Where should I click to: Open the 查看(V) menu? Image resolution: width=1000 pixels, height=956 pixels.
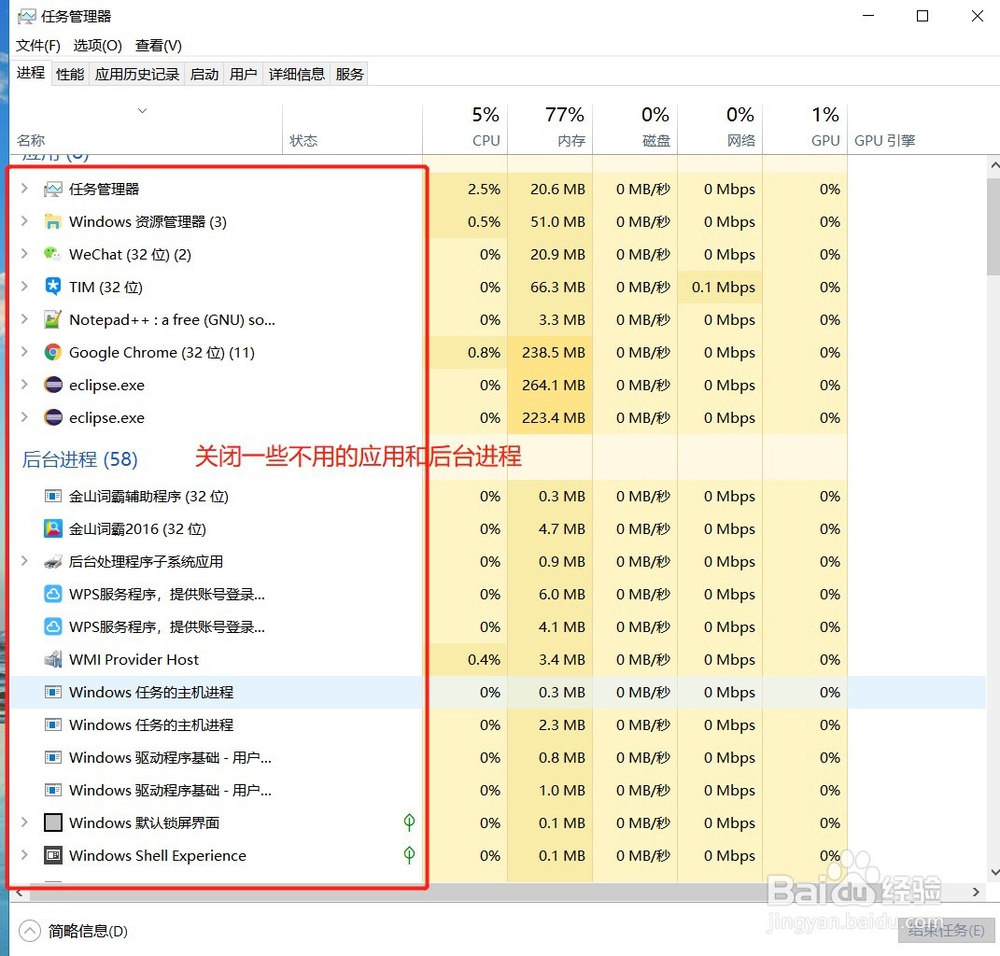pos(159,46)
